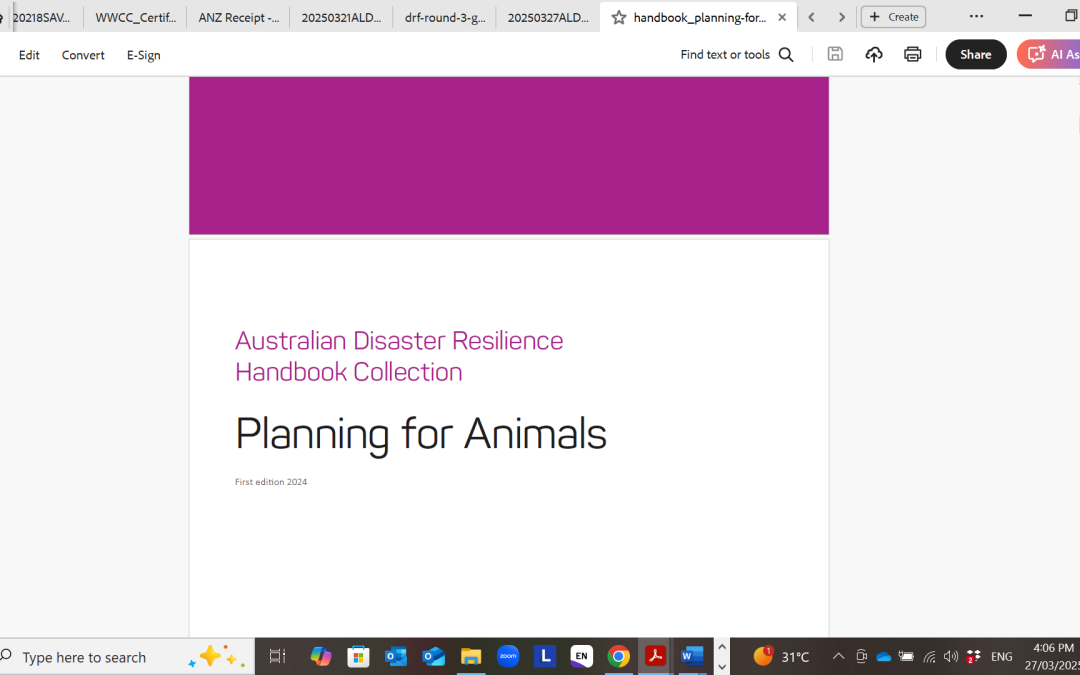The width and height of the screenshot is (1080, 675).
Task: Open the drf-round-3-g document tab
Action: [444, 17]
